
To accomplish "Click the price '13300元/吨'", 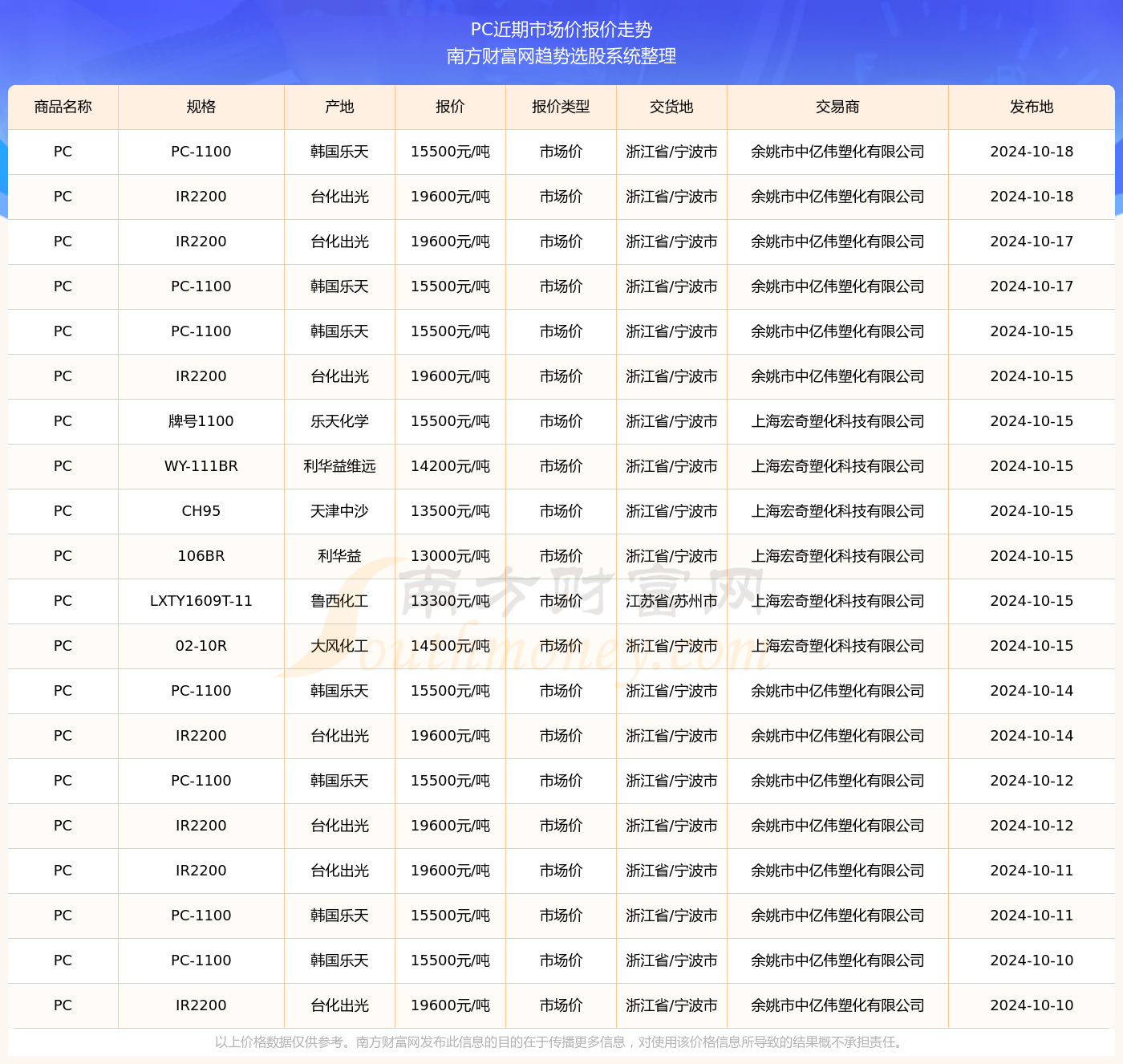I will pos(450,601).
